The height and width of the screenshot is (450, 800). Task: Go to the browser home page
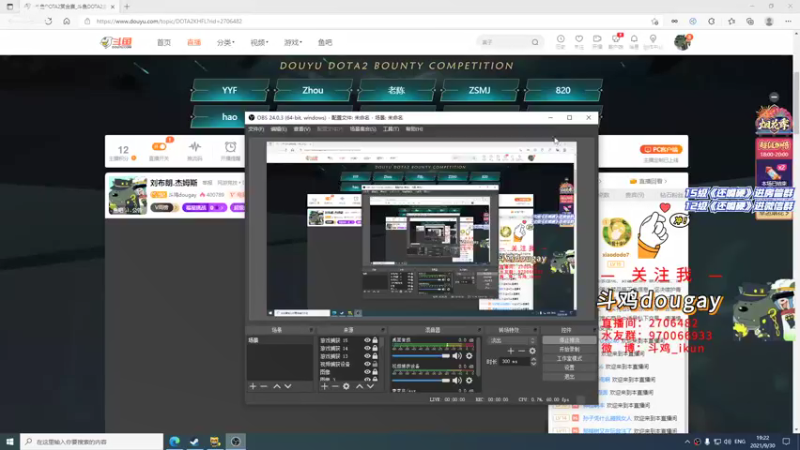tap(67, 21)
